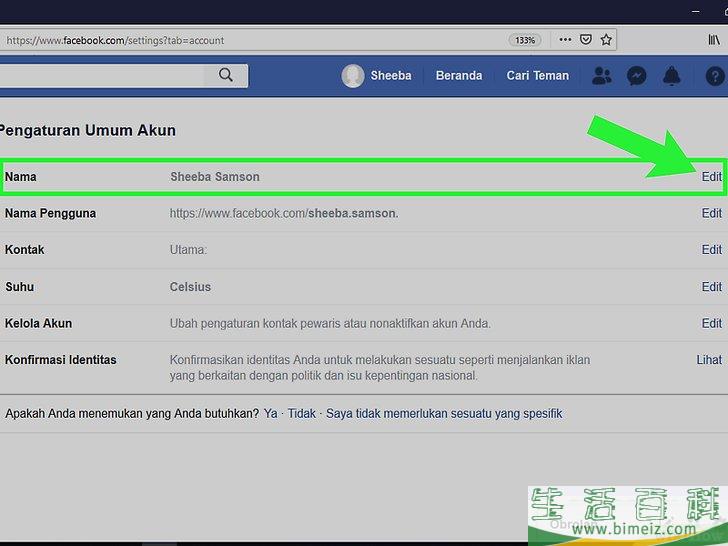Open the browser library icon
Viewport: 728px width, 546px height.
coord(714,40)
